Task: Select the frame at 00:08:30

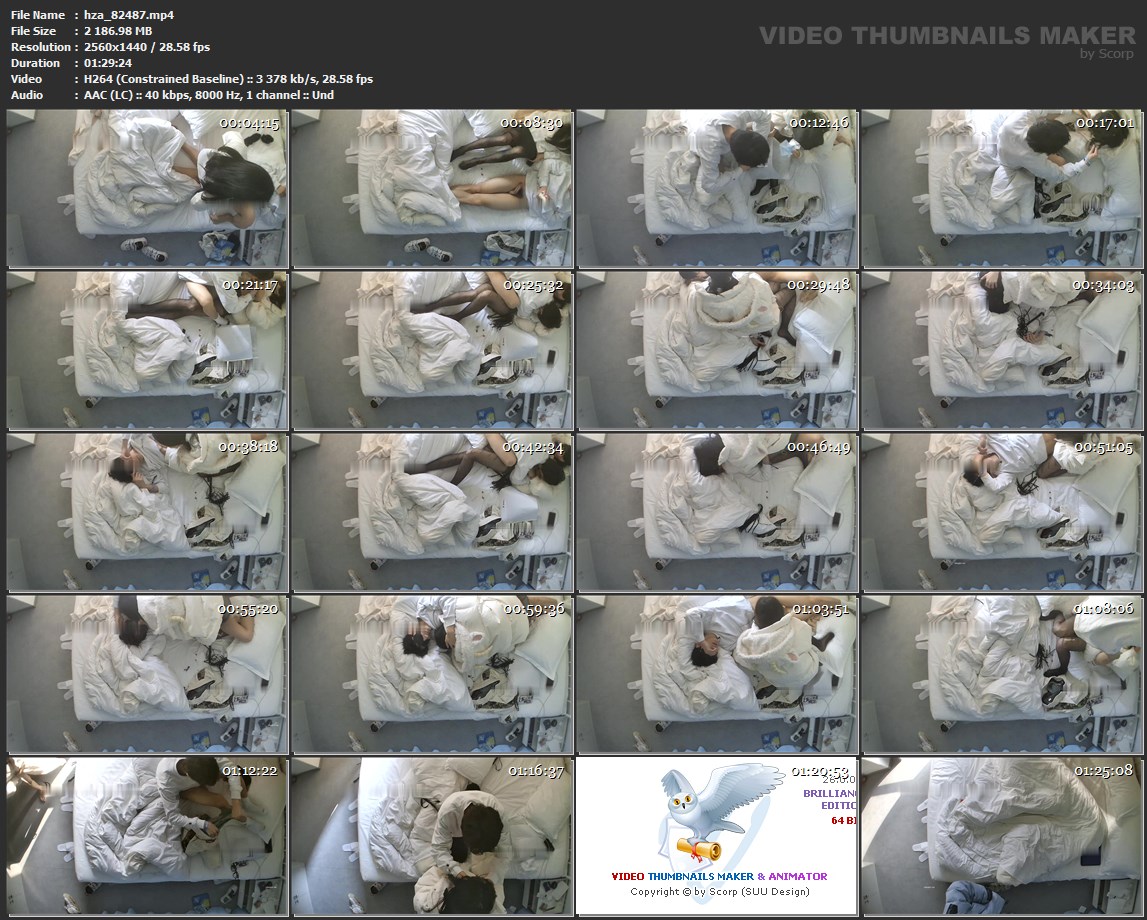Action: click(432, 189)
